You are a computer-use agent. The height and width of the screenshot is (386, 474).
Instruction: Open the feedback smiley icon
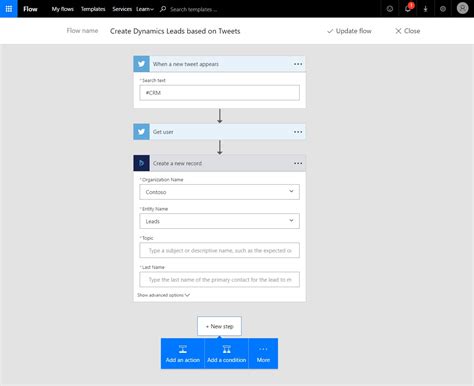(x=390, y=9)
